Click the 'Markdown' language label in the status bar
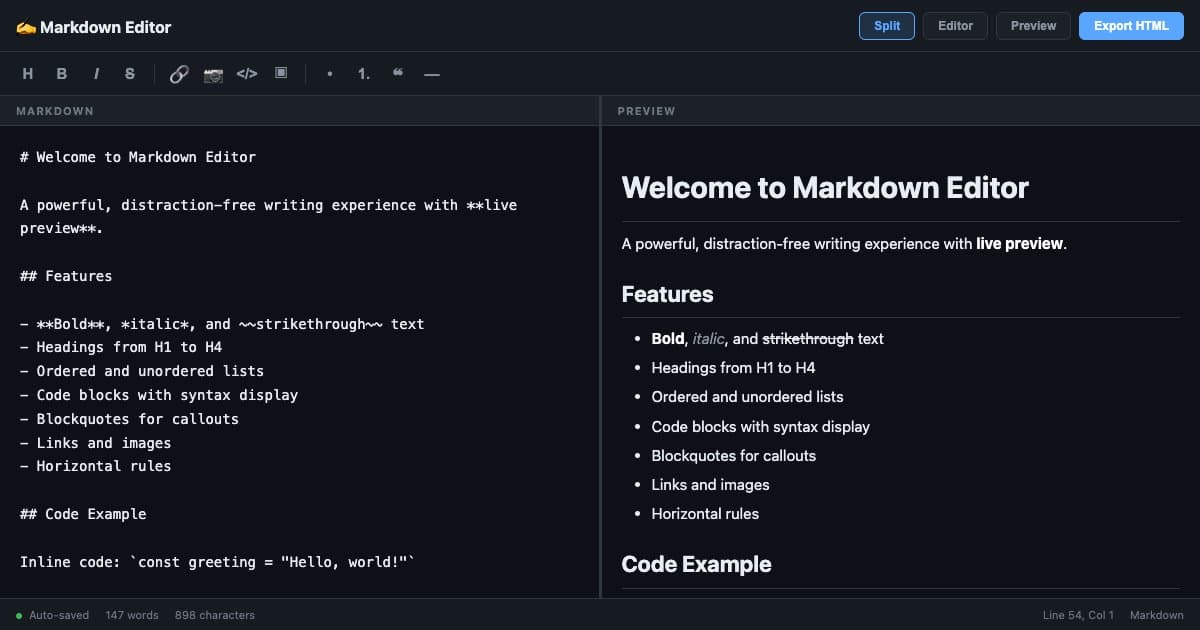Viewport: 1200px width, 630px height. click(x=1157, y=615)
